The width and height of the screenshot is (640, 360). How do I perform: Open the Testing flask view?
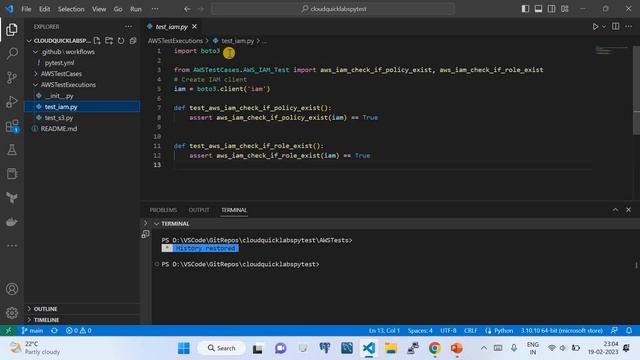12,150
